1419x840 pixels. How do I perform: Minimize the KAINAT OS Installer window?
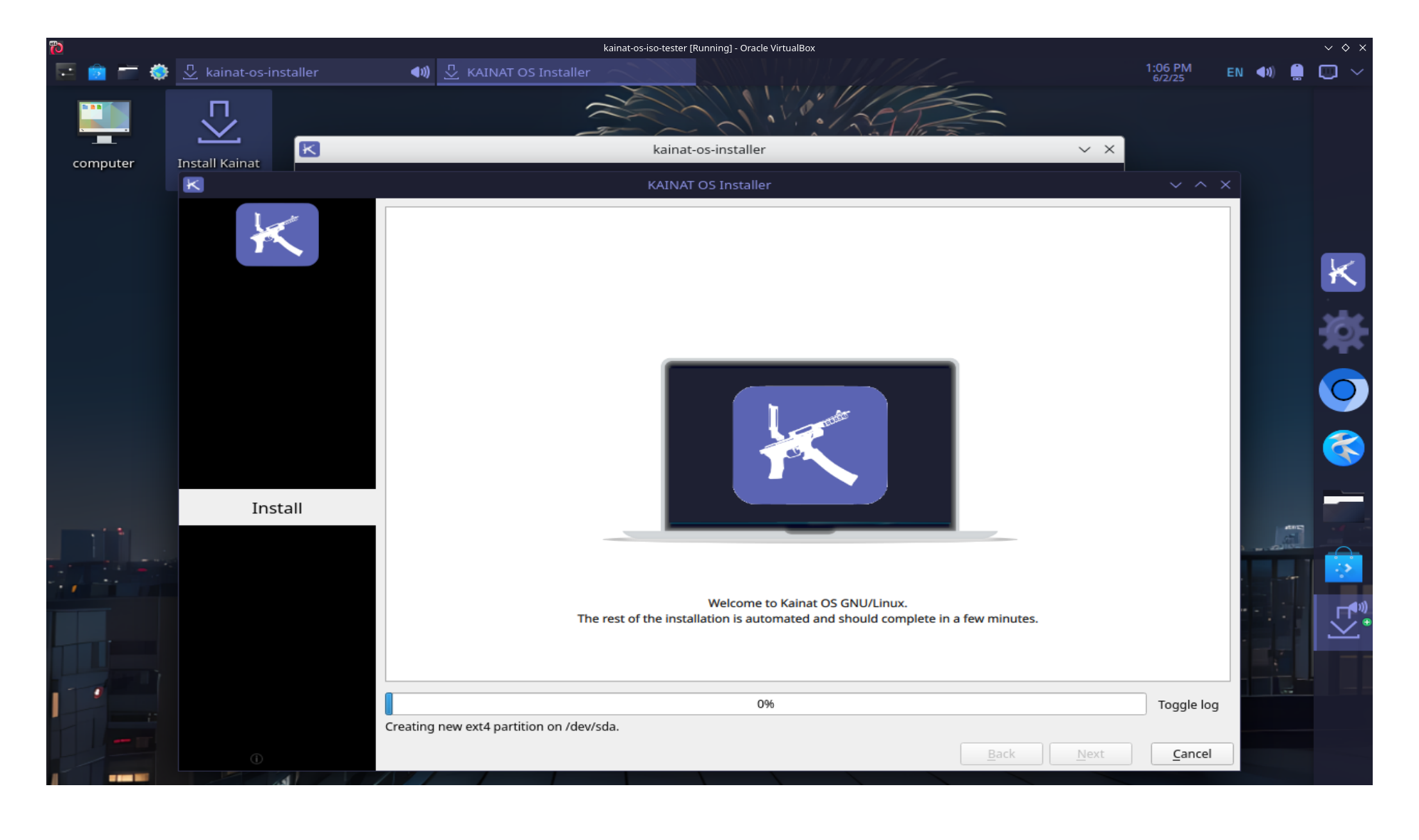[1175, 185]
